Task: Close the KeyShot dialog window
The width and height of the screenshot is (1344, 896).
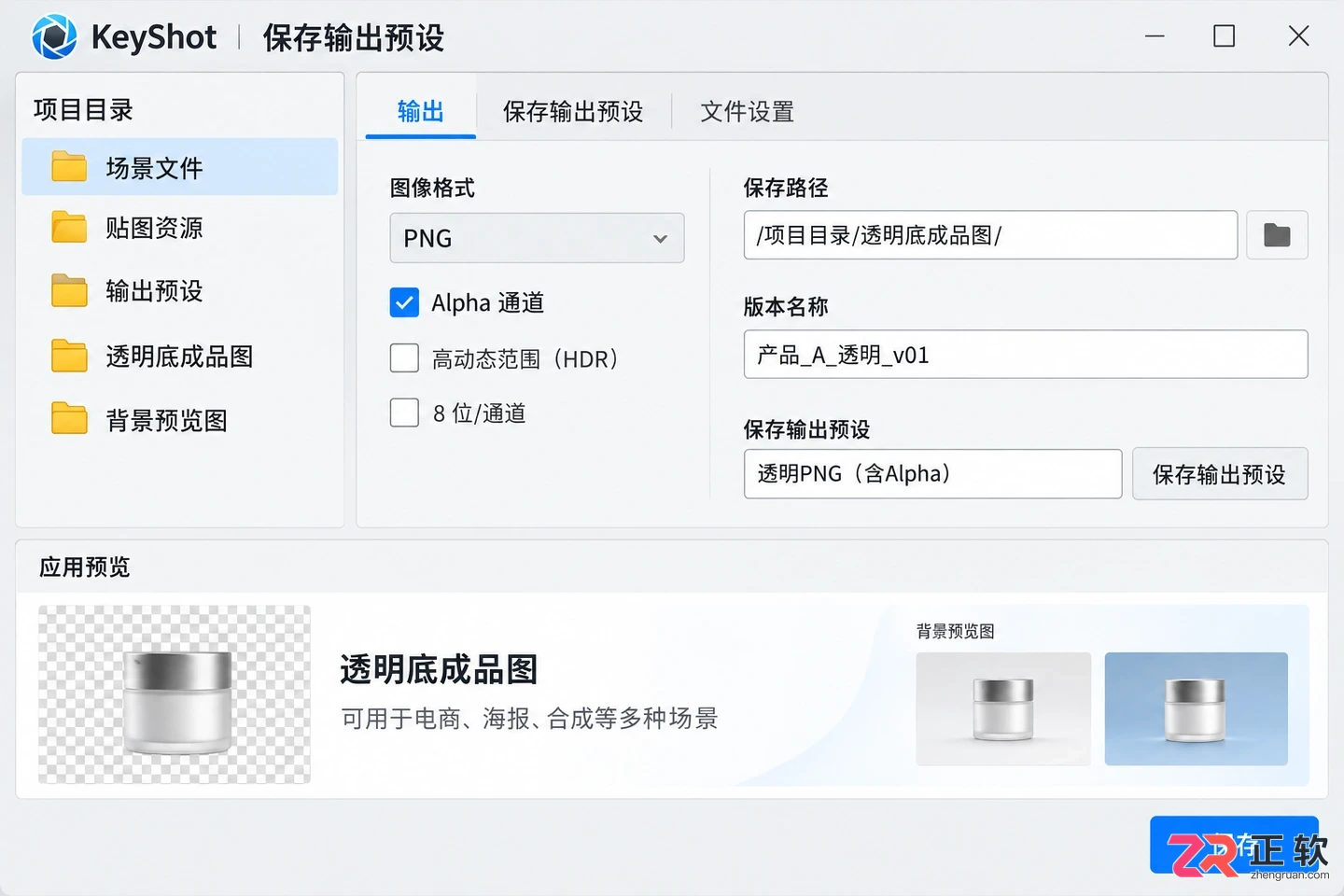Action: click(x=1298, y=36)
